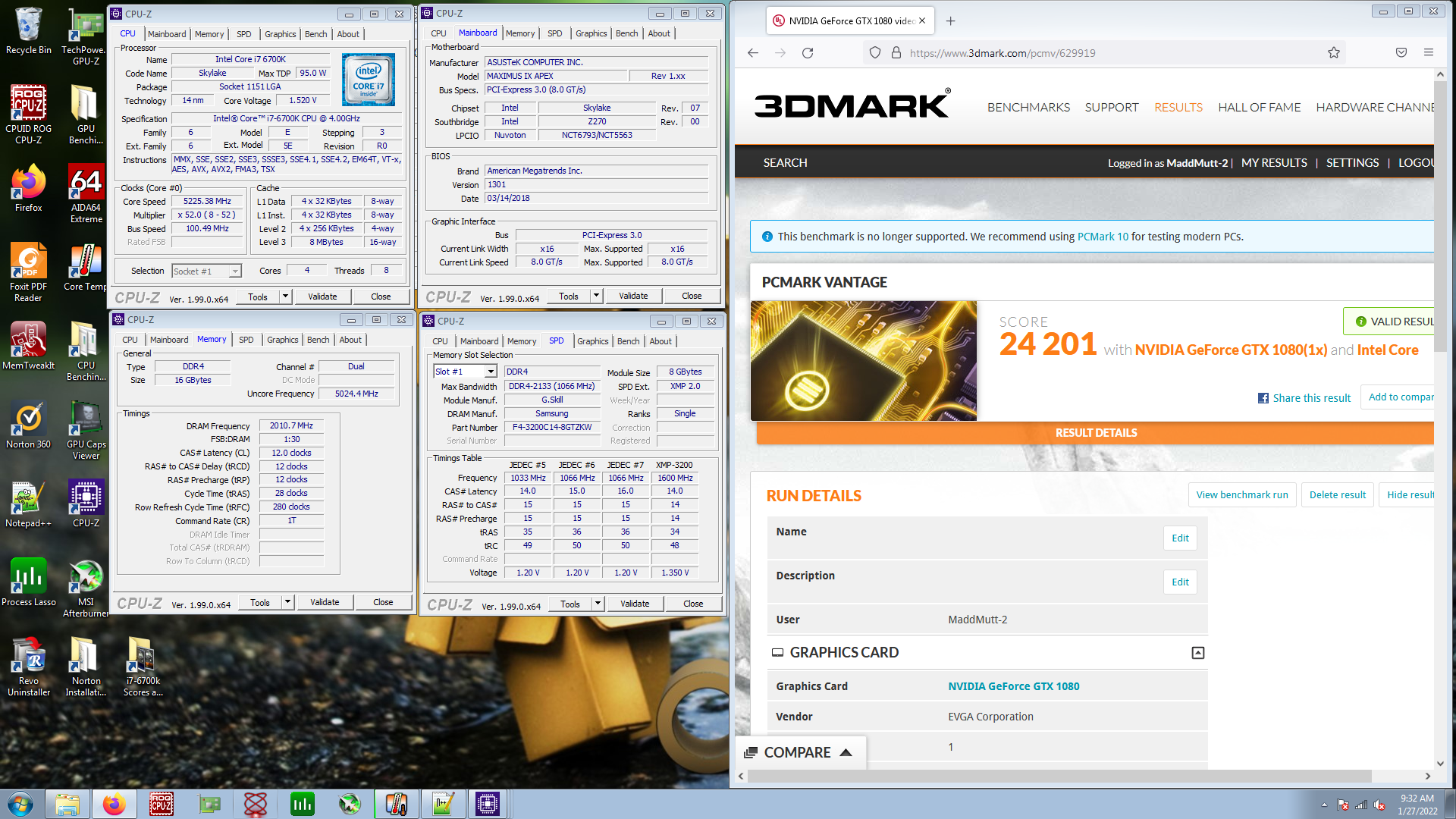Click the horizontal scrollbar in Firefox

(1059, 776)
